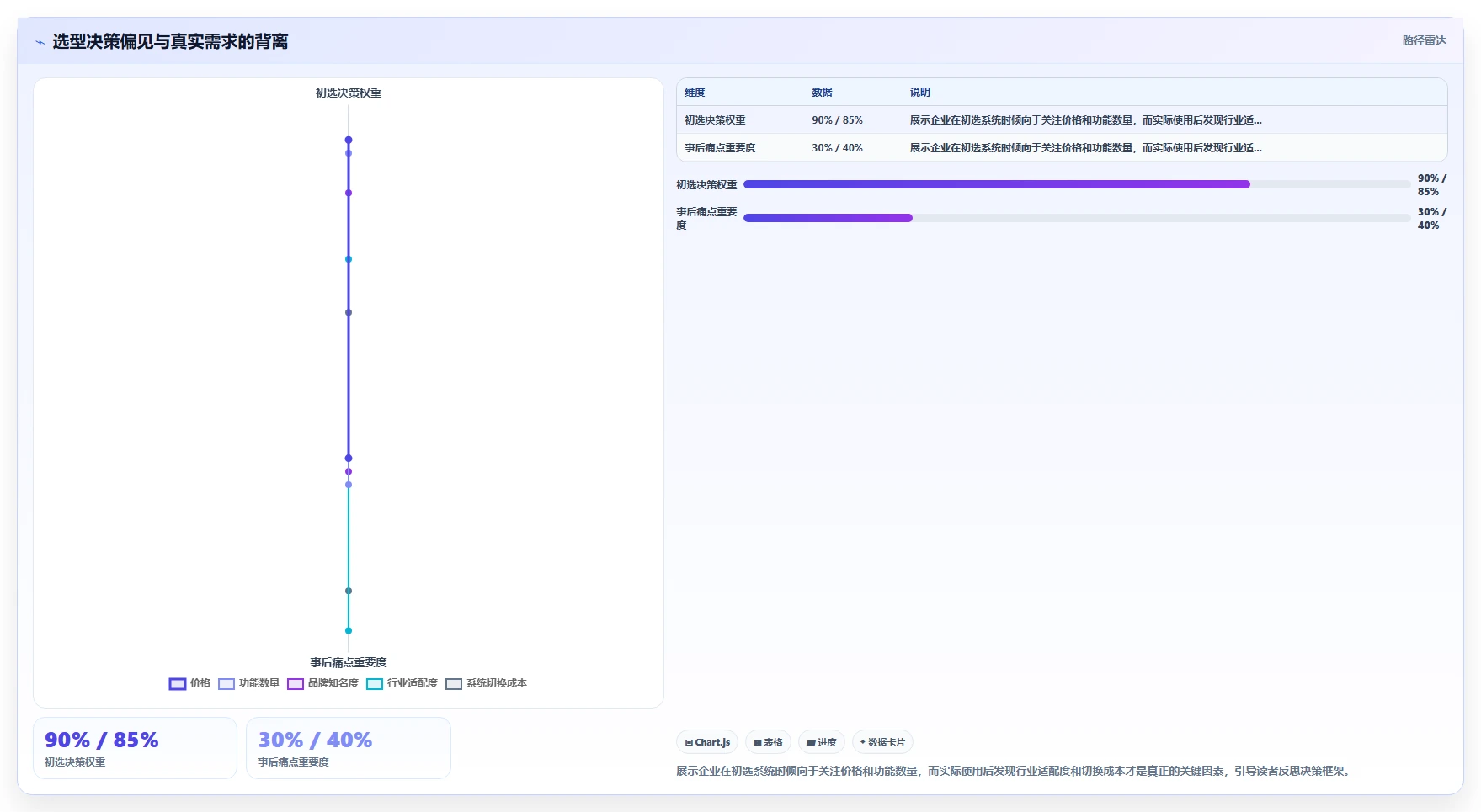Select the 进度 tag chip
The width and height of the screenshot is (1481, 812).
click(x=822, y=742)
